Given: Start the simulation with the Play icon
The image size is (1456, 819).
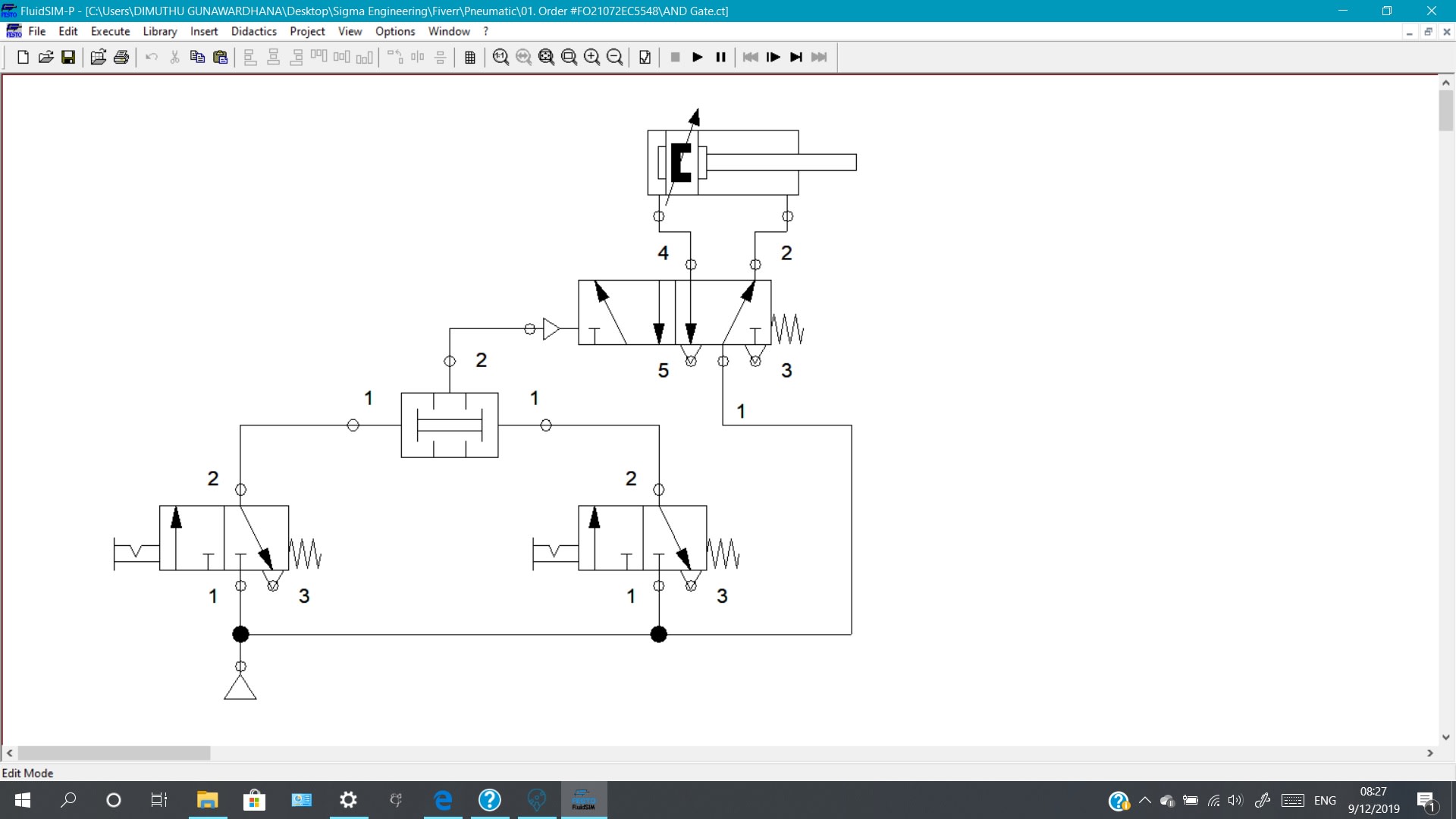Looking at the screenshot, I should point(697,57).
